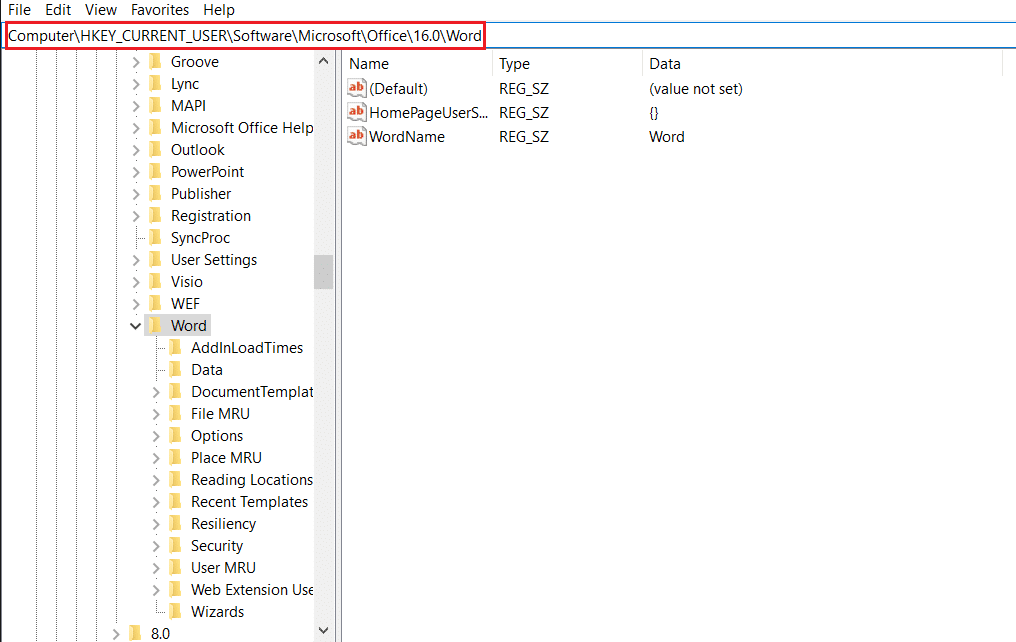Click the AddInLoadTimes folder icon

[176, 347]
